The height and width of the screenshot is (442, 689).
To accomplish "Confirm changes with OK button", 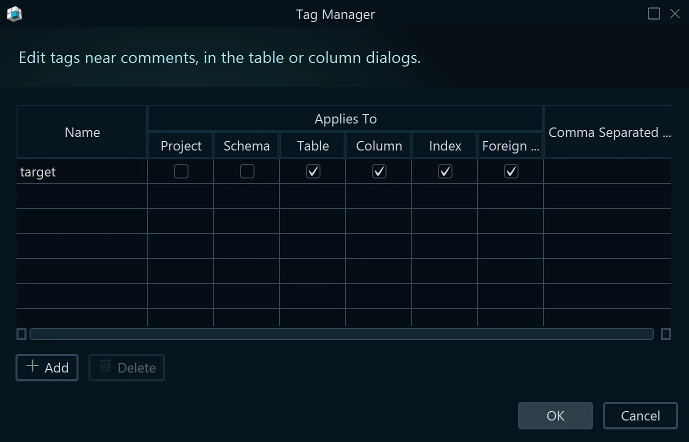I will 555,416.
